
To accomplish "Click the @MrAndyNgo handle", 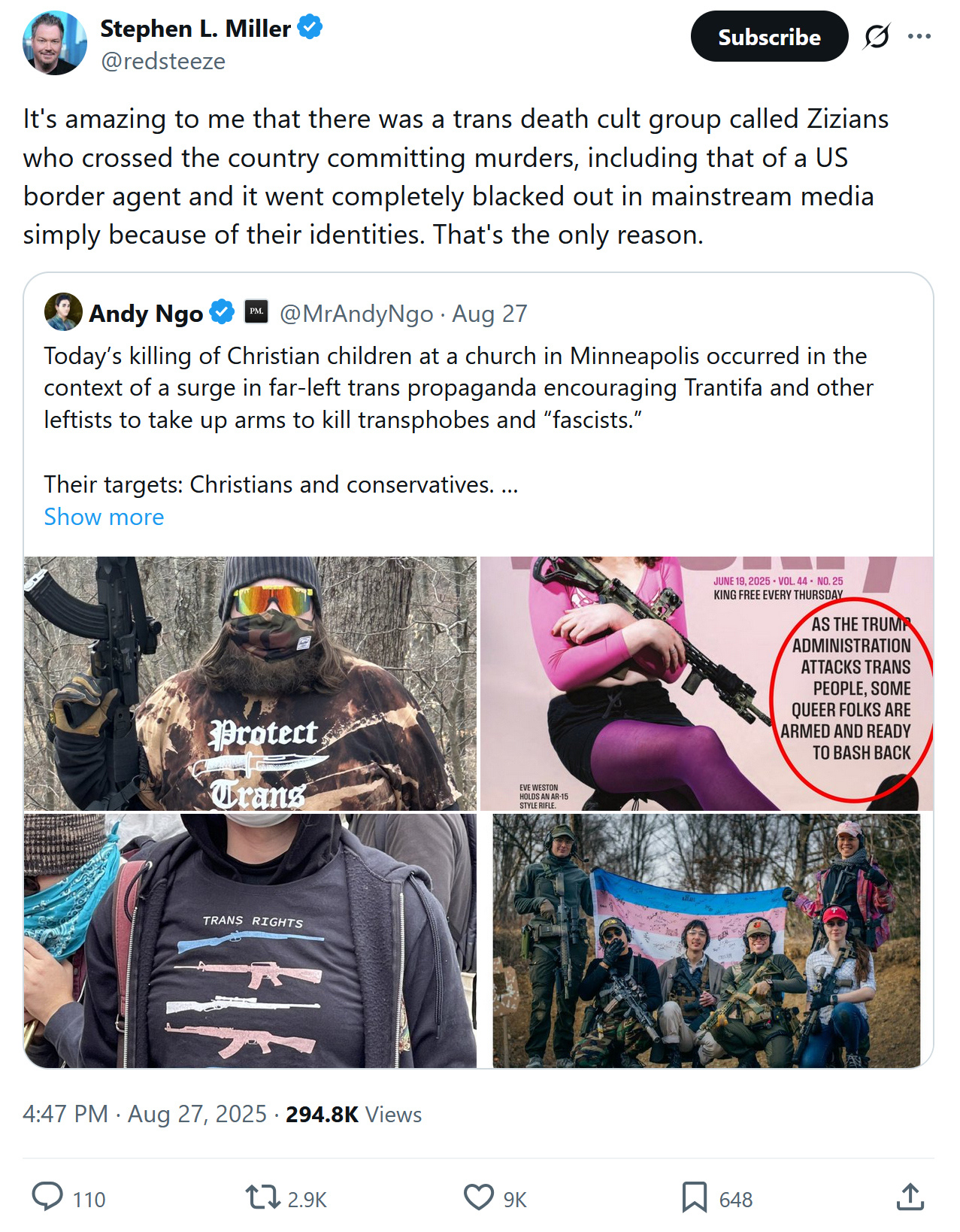I will (x=356, y=314).
